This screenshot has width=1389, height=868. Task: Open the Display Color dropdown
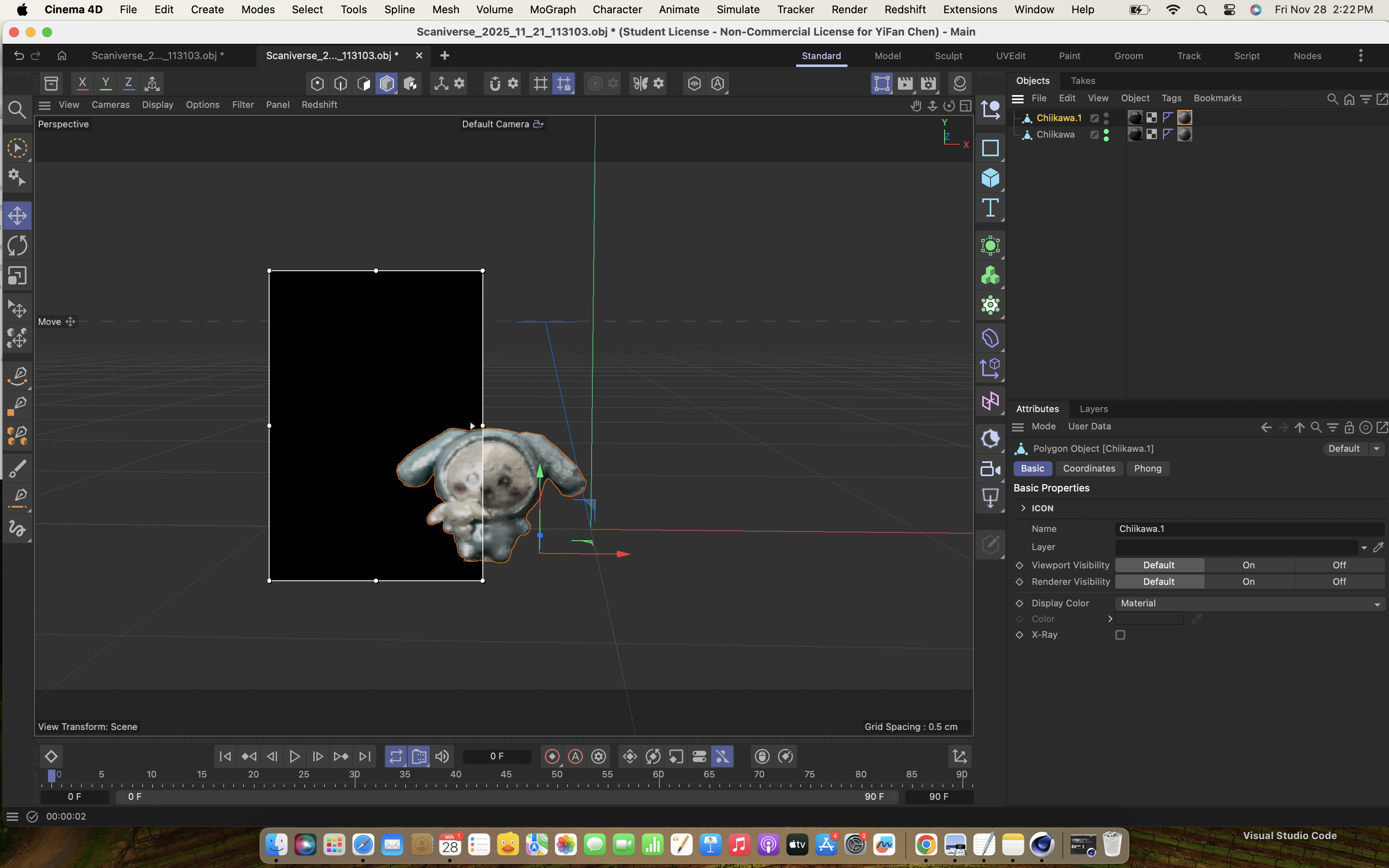pyautogui.click(x=1249, y=603)
